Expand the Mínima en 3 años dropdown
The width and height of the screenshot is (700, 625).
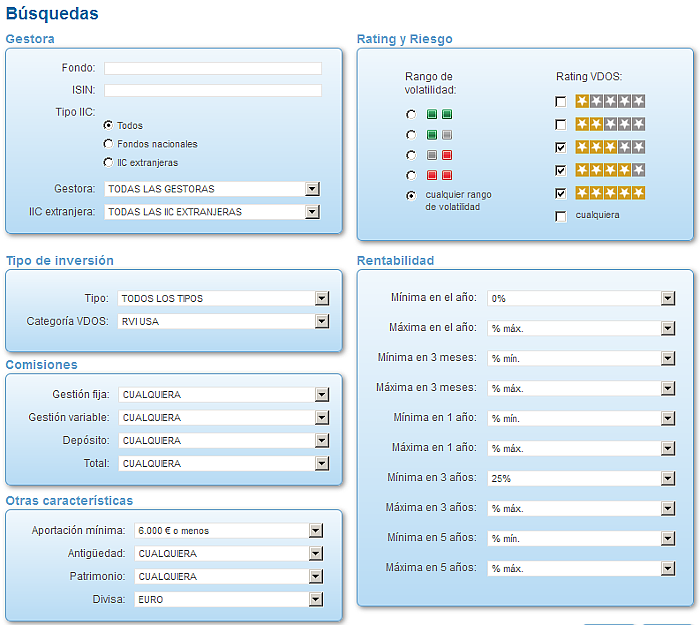click(x=667, y=479)
